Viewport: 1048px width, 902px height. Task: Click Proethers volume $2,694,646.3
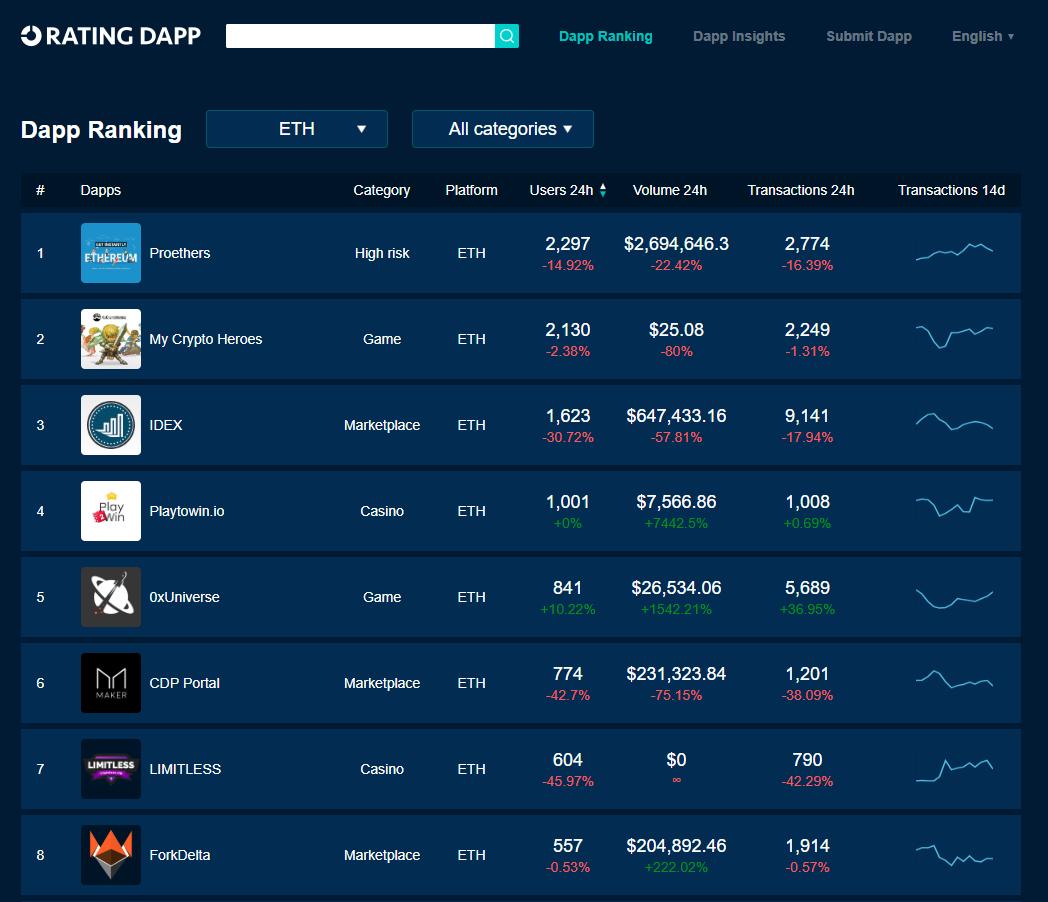[676, 244]
